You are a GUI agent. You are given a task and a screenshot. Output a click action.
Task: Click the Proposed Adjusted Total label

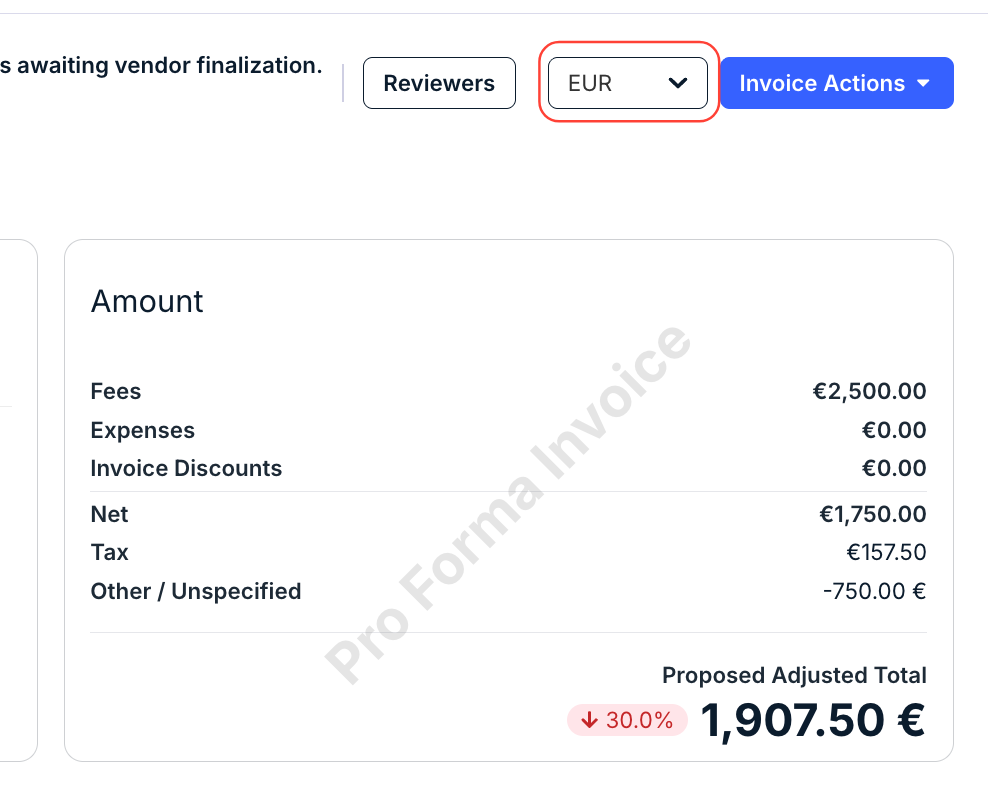[794, 676]
